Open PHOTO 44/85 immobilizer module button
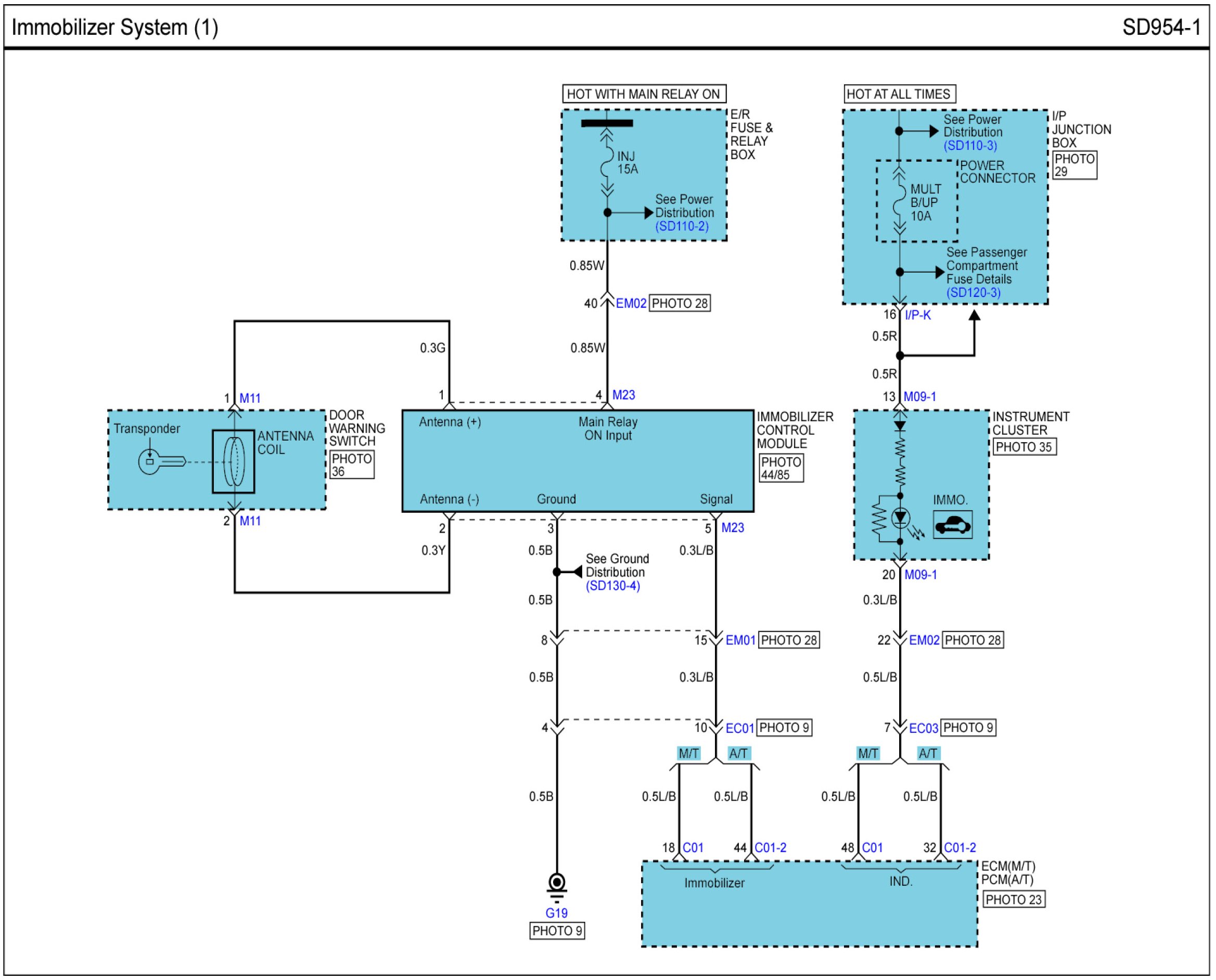Image resolution: width=1216 pixels, height=980 pixels. [780, 468]
